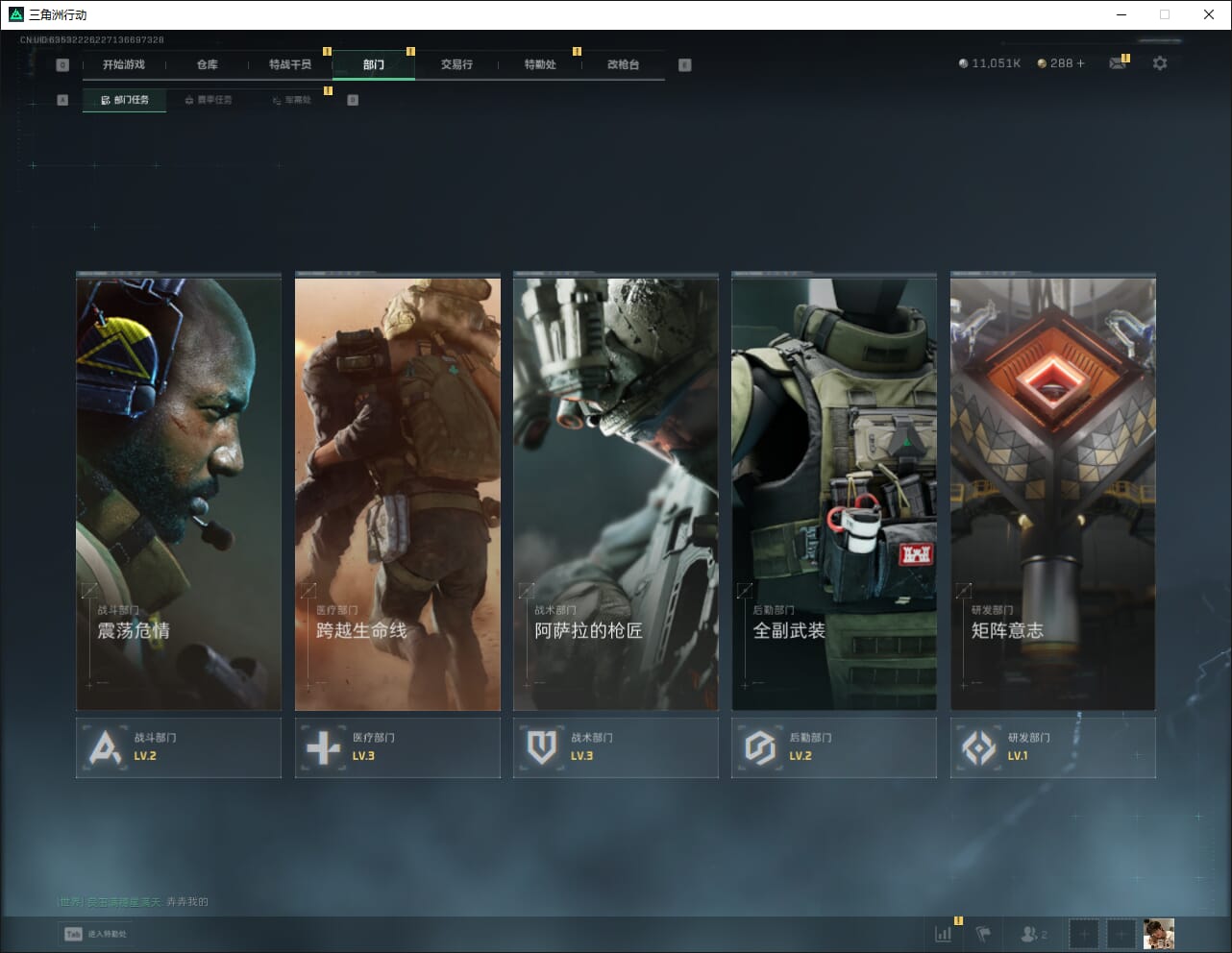The image size is (1232, 953).
Task: Click the first empty teammate slot
Action: pos(1084,934)
